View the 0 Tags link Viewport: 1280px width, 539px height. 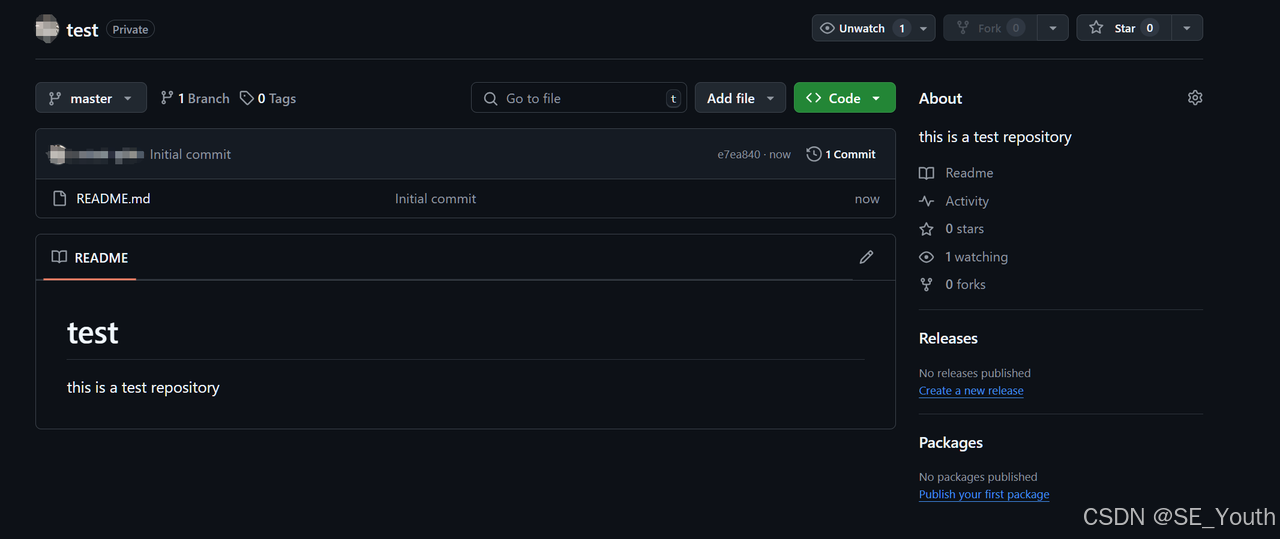268,98
